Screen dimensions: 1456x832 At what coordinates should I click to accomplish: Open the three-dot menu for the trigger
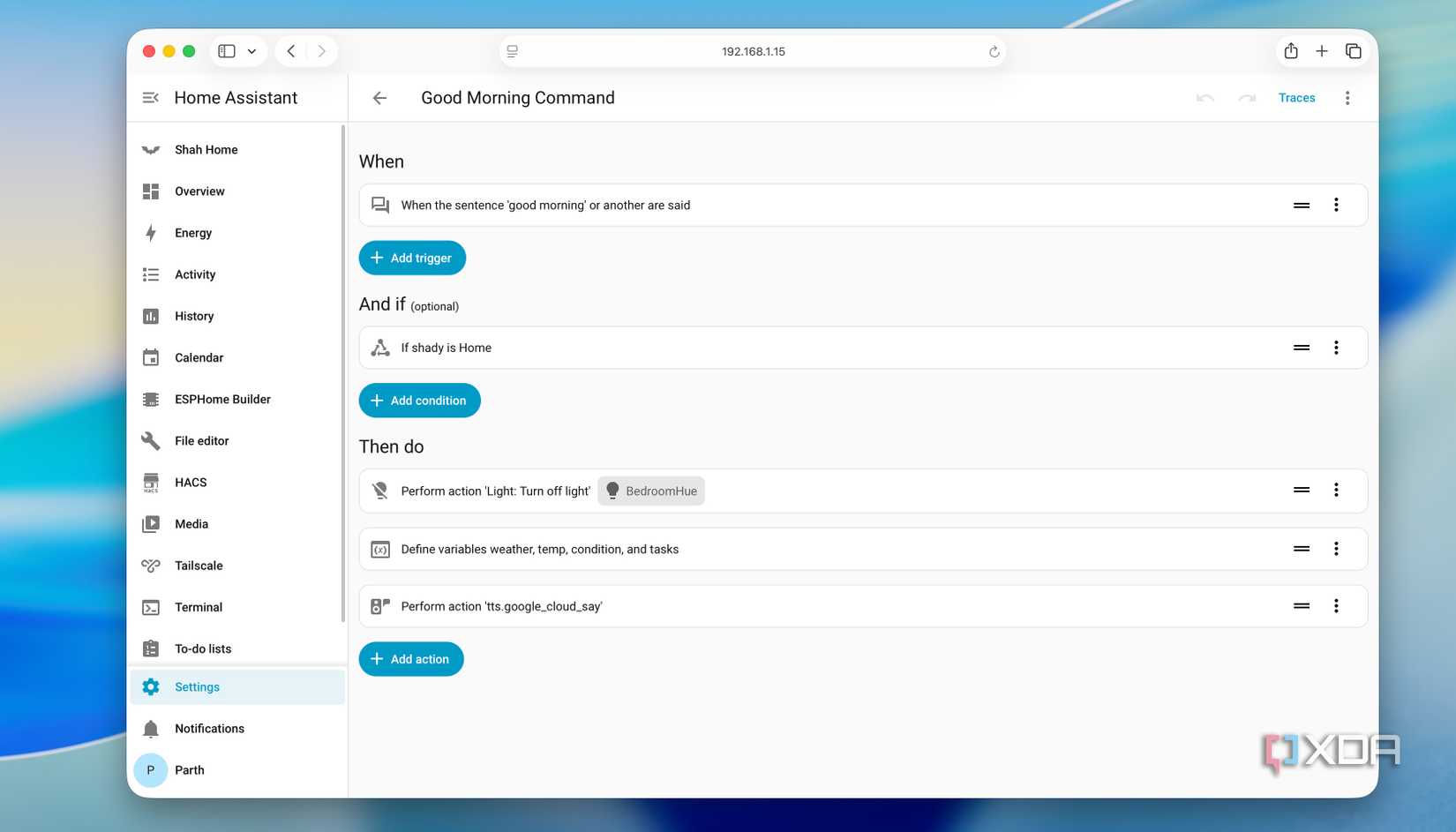coord(1336,205)
